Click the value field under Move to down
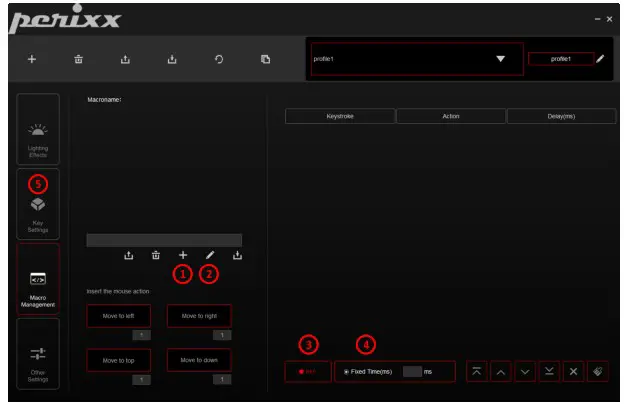Viewport: 624px width, 405px height. click(222, 379)
